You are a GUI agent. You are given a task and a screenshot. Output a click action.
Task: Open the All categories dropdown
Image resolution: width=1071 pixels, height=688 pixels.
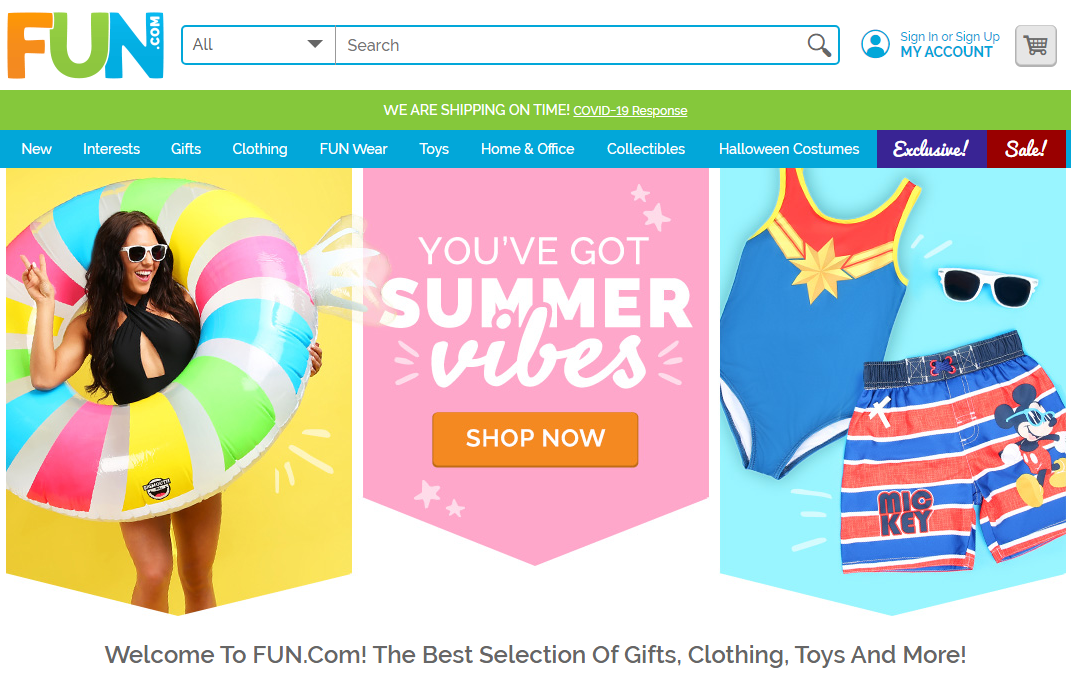[258, 45]
